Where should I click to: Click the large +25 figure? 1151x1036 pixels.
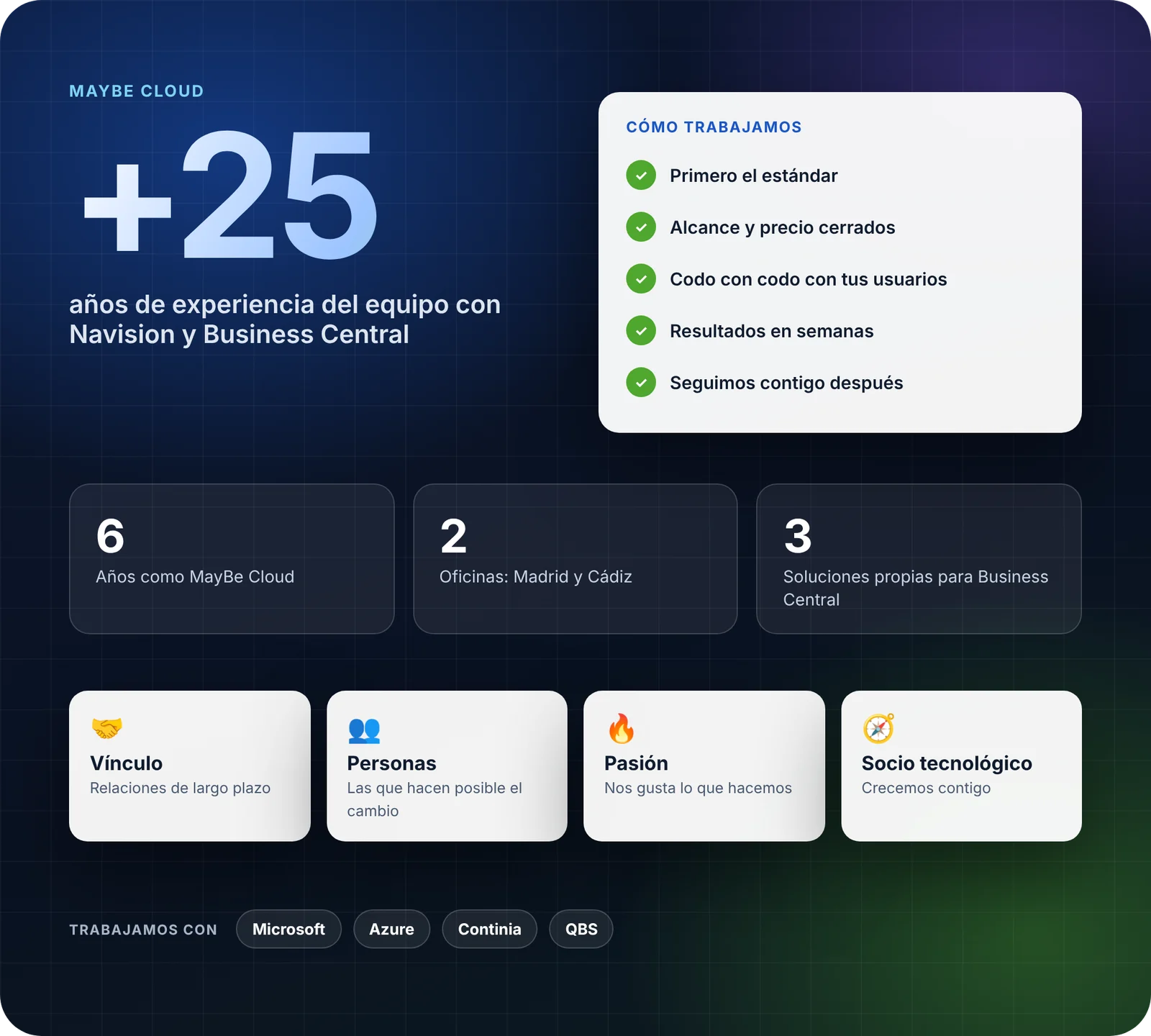click(230, 195)
